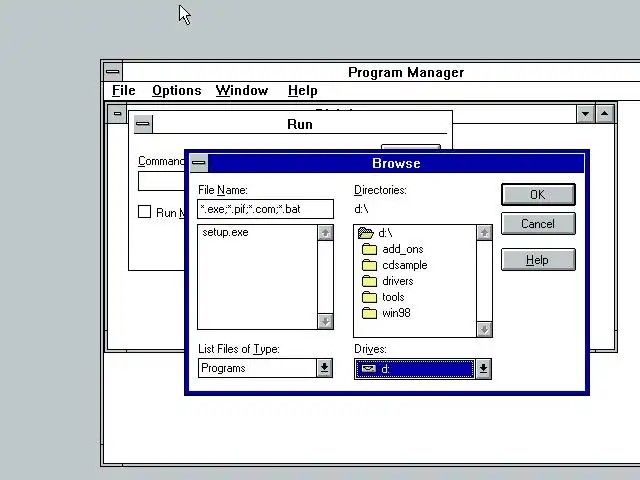Click the Browse title bar
The height and width of the screenshot is (480, 640).
(396, 163)
